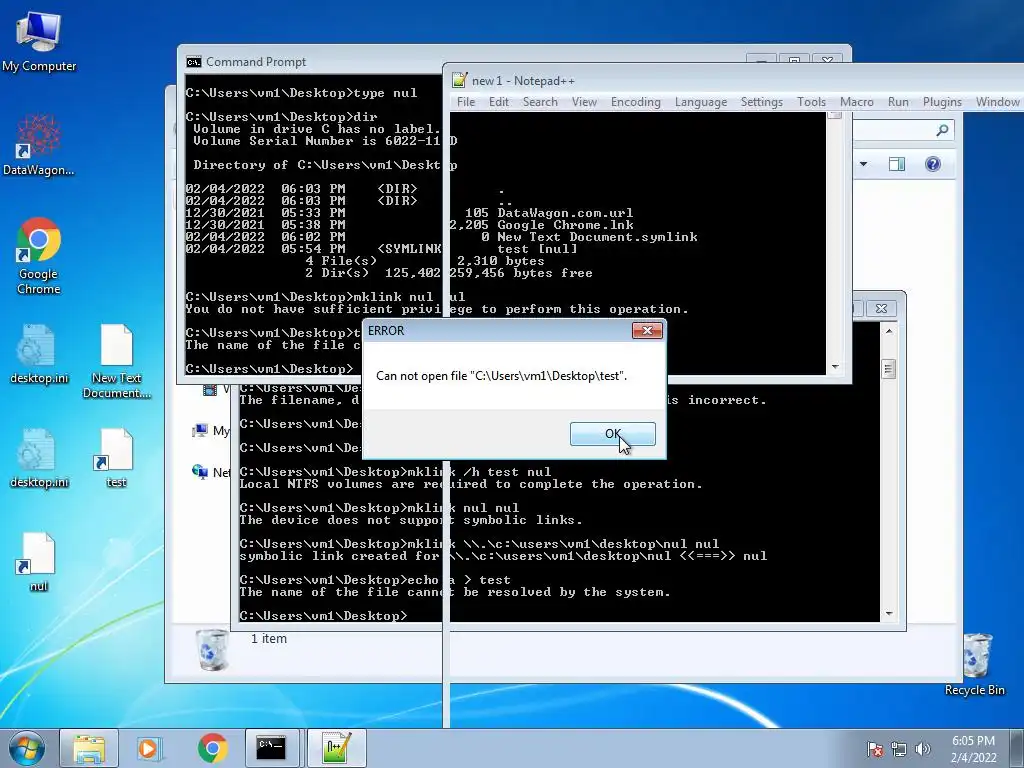1024x768 pixels.
Task: Select the nul shortcut on desktop
Action: [x=39, y=562]
